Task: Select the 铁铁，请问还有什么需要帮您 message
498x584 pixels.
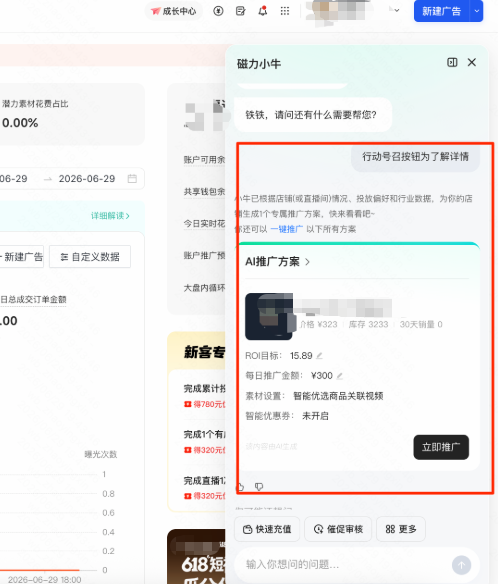Action: [x=313, y=115]
